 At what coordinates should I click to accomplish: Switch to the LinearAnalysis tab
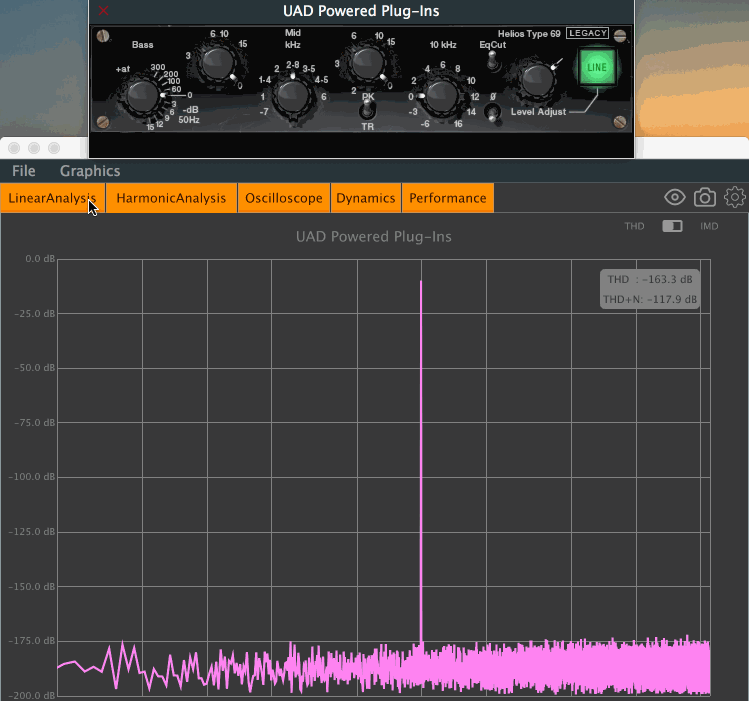click(53, 198)
